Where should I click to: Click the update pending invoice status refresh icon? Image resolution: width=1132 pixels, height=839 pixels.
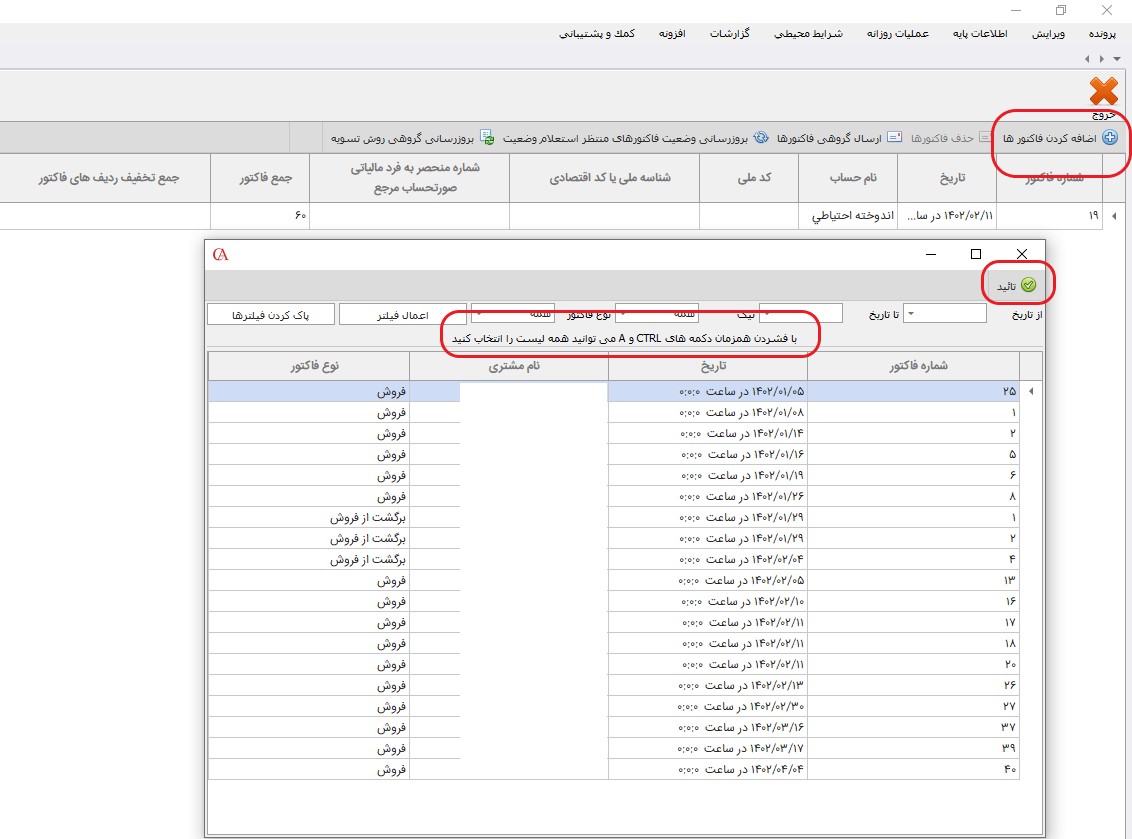pos(760,138)
